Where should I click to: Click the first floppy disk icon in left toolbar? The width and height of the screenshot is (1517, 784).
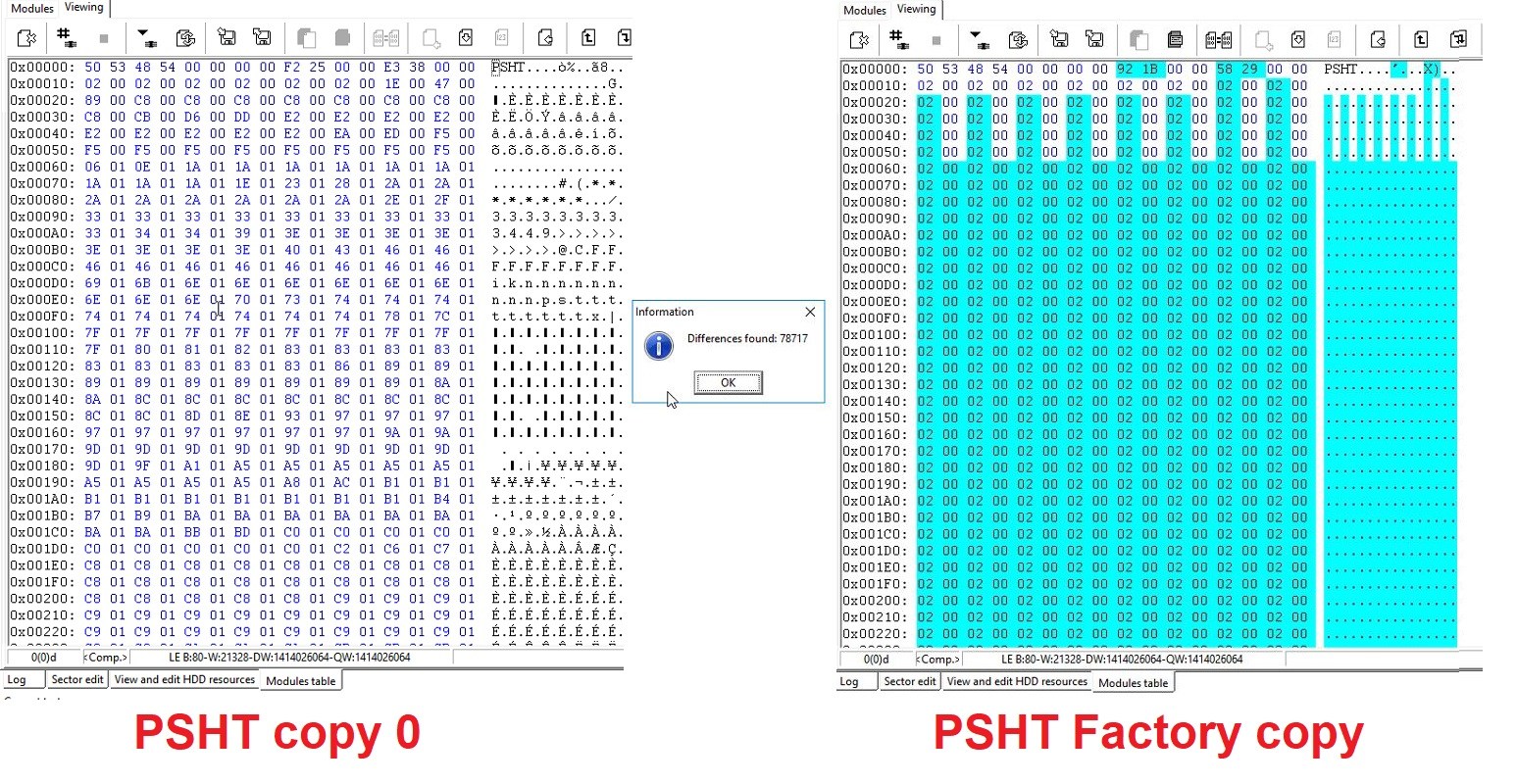[x=227, y=37]
